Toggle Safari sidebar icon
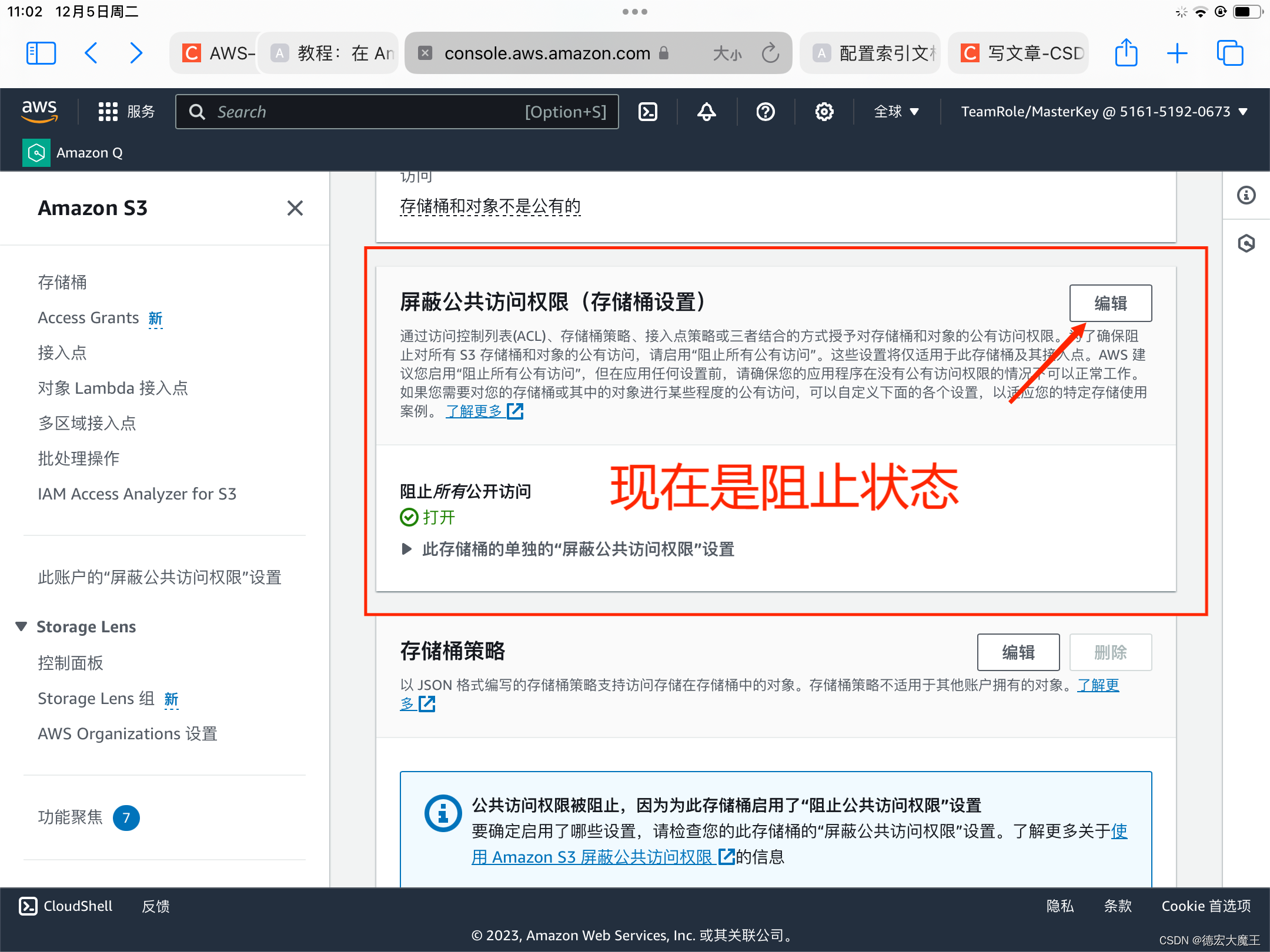Screen dimensions: 1270x952 [x=41, y=53]
